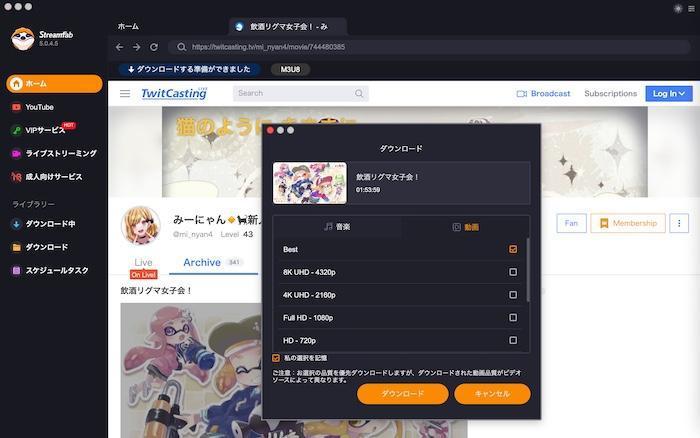
Task: Click the StreamFab sloth logo
Action: pyautogui.click(x=23, y=39)
